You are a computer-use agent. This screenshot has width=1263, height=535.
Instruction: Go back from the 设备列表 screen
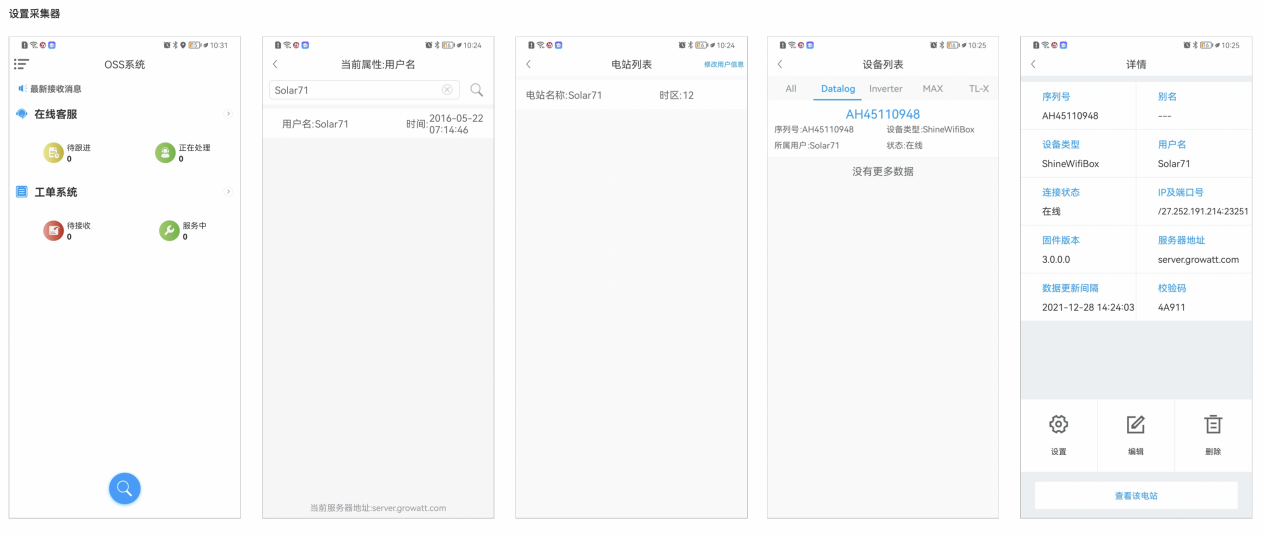[x=780, y=64]
